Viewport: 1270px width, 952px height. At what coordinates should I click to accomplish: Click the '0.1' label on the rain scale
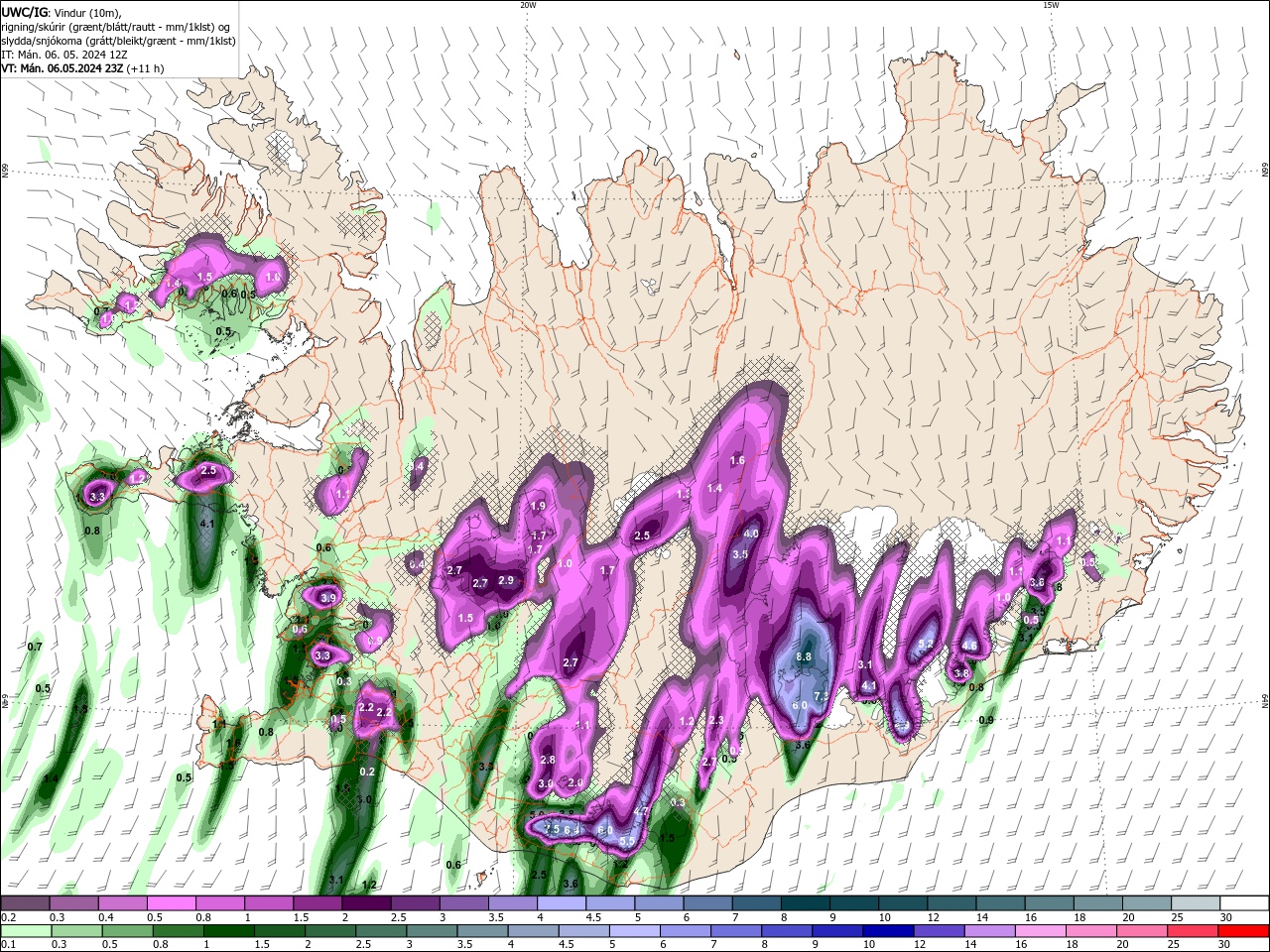pos(9,946)
